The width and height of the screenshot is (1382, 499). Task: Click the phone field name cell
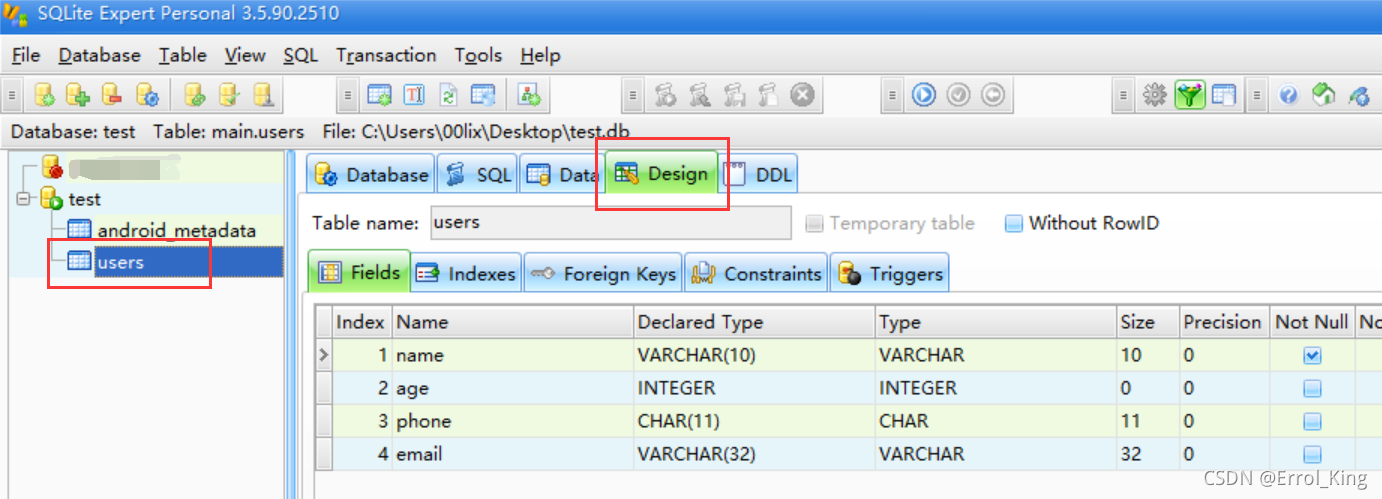pyautogui.click(x=512, y=421)
